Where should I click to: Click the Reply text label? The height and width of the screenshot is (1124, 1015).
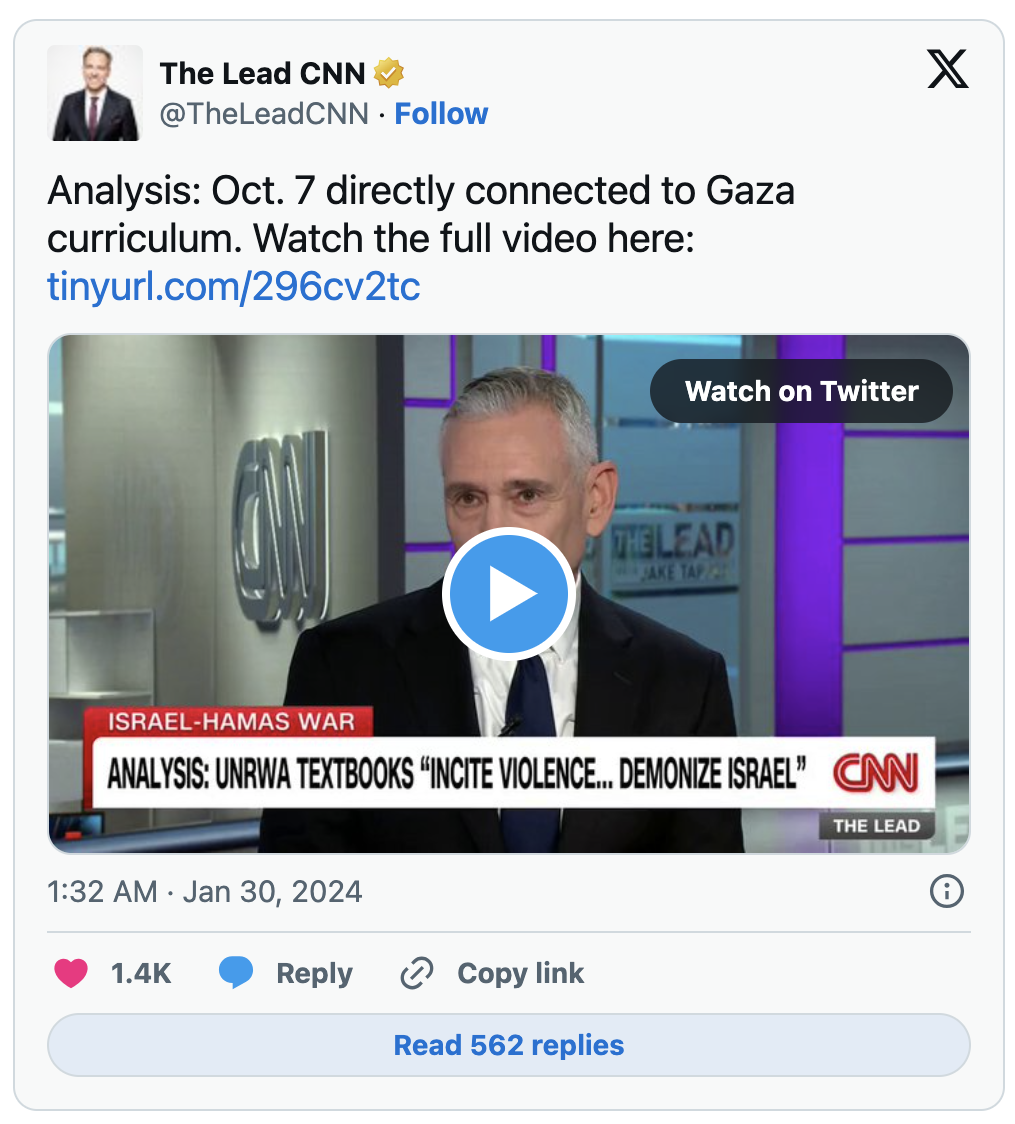click(x=314, y=973)
